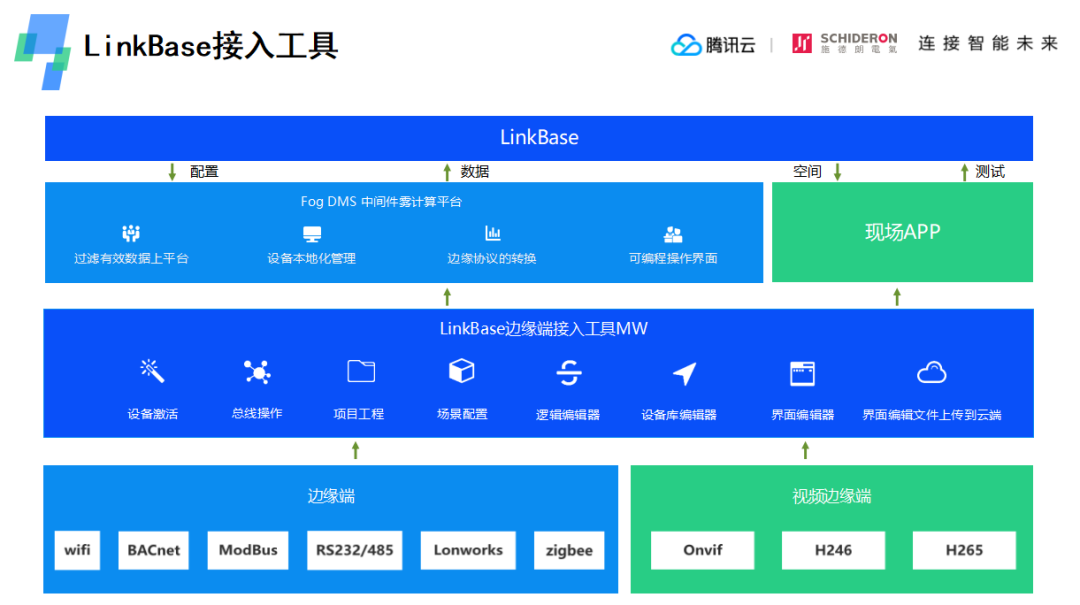Click the cloud icon above 界面编辑文件上传到云端
This screenshot has height=605, width=1080.
(931, 373)
